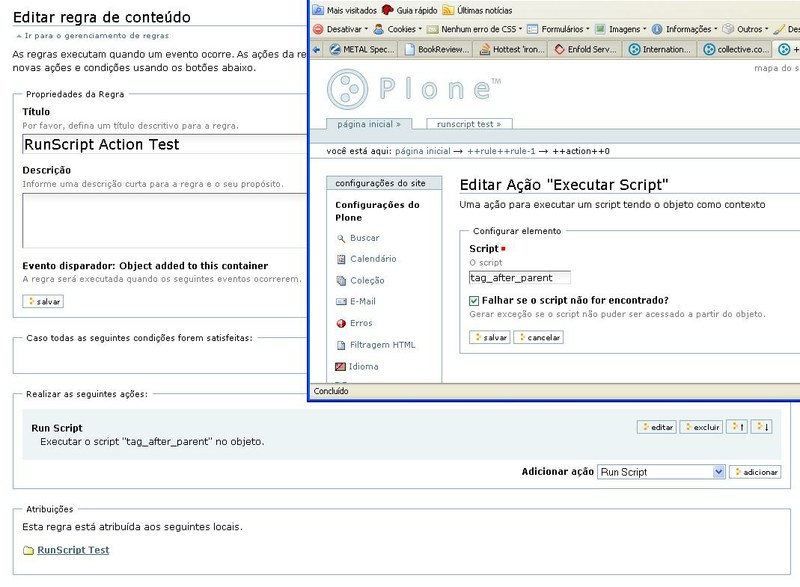Click the Coleção icon in sidebar

(341, 281)
